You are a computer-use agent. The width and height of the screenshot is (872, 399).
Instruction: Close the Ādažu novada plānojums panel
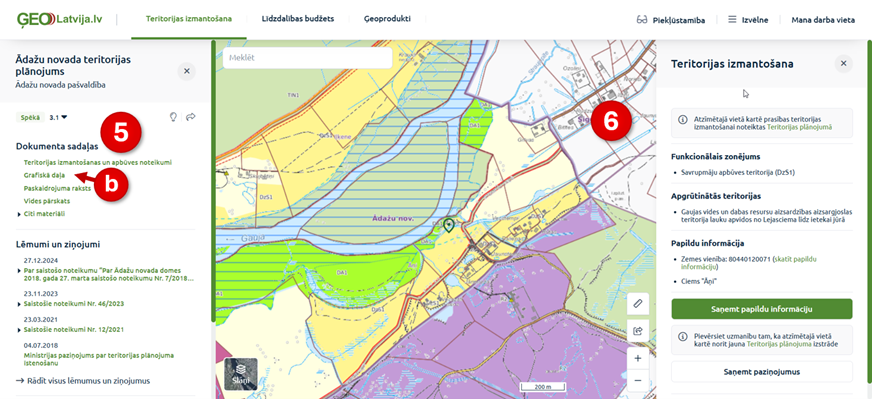187,71
